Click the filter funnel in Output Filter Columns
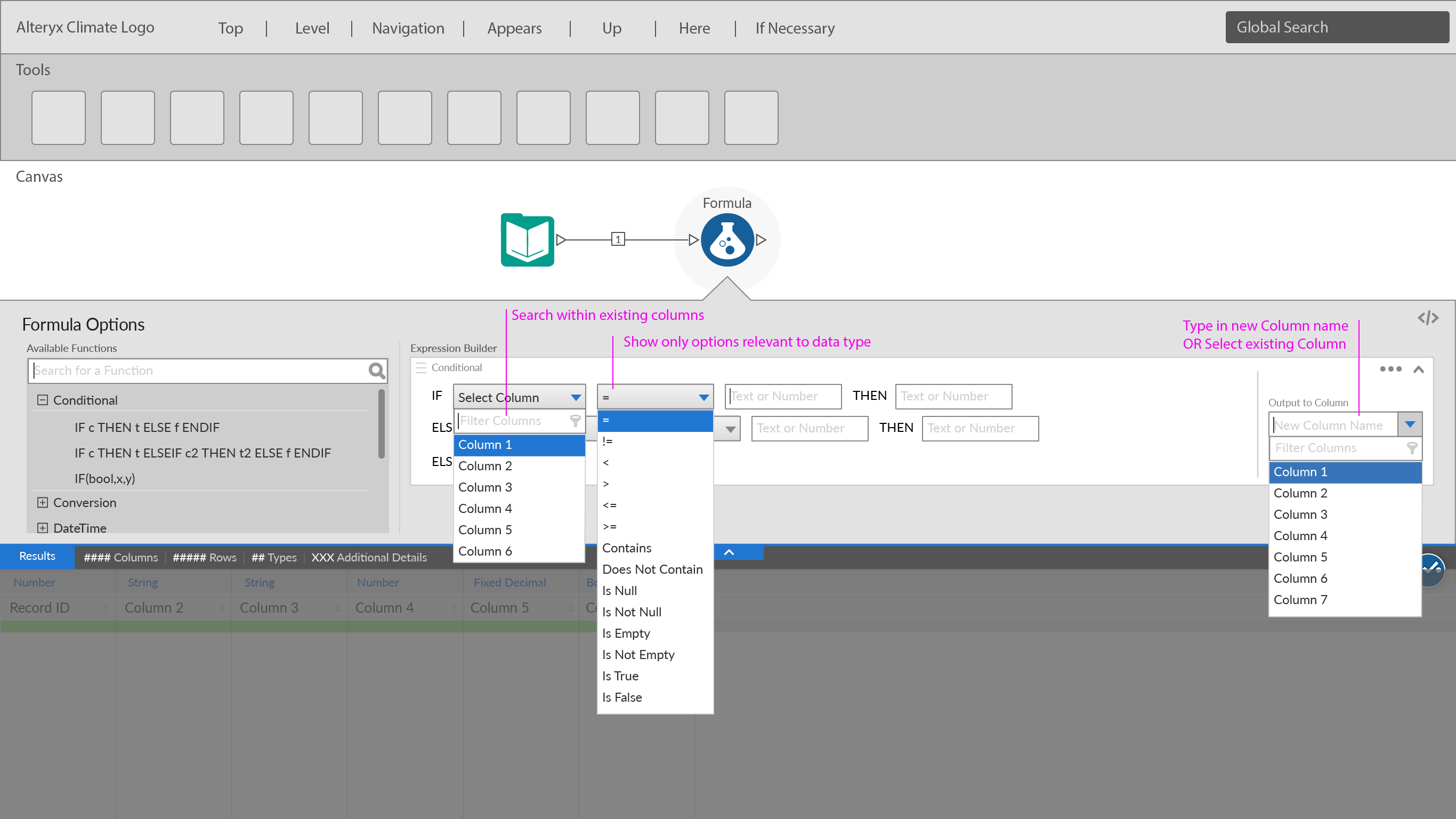1456x819 pixels. pos(1411,448)
